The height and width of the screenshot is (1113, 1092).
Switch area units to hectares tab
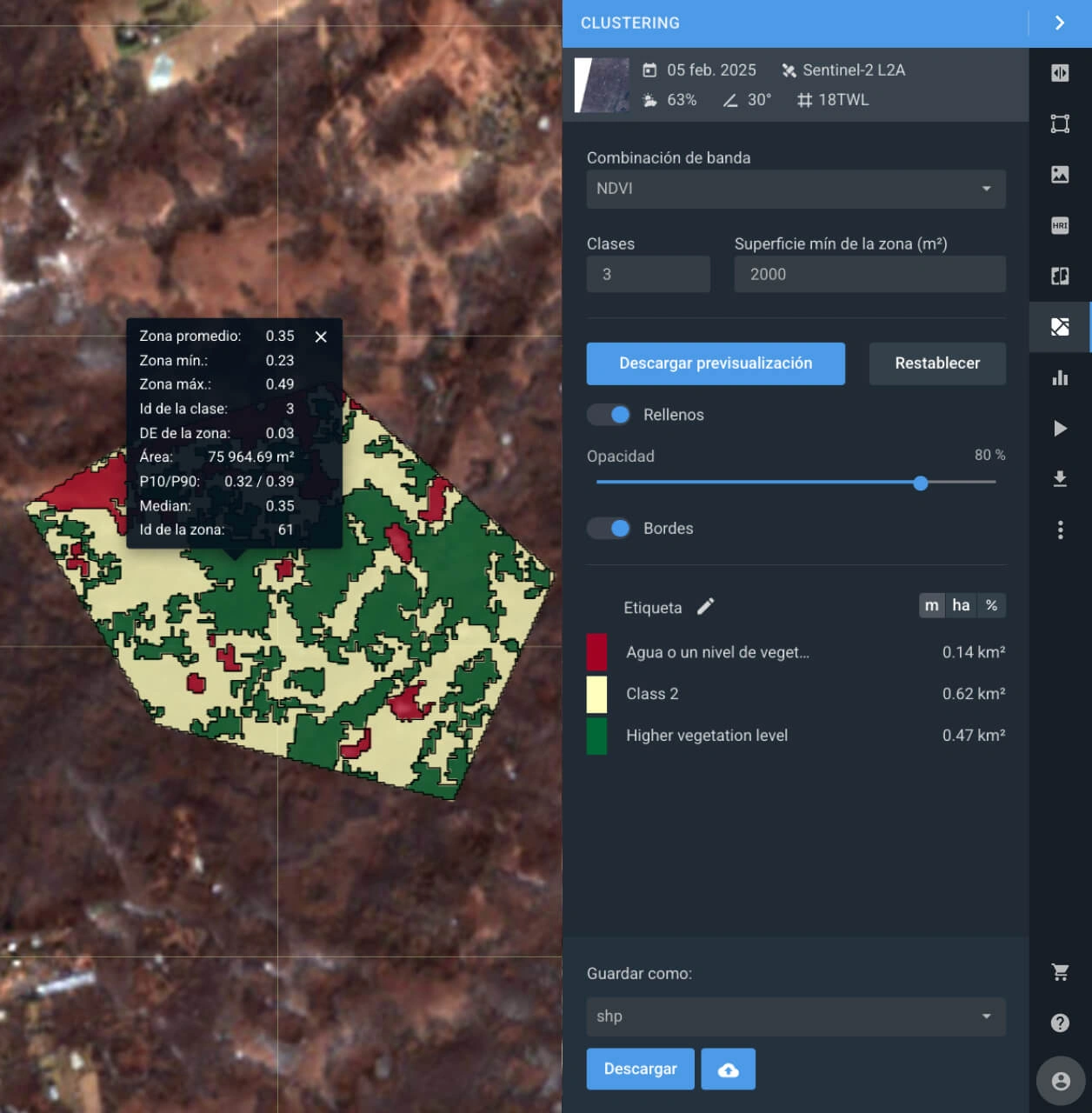[961, 605]
